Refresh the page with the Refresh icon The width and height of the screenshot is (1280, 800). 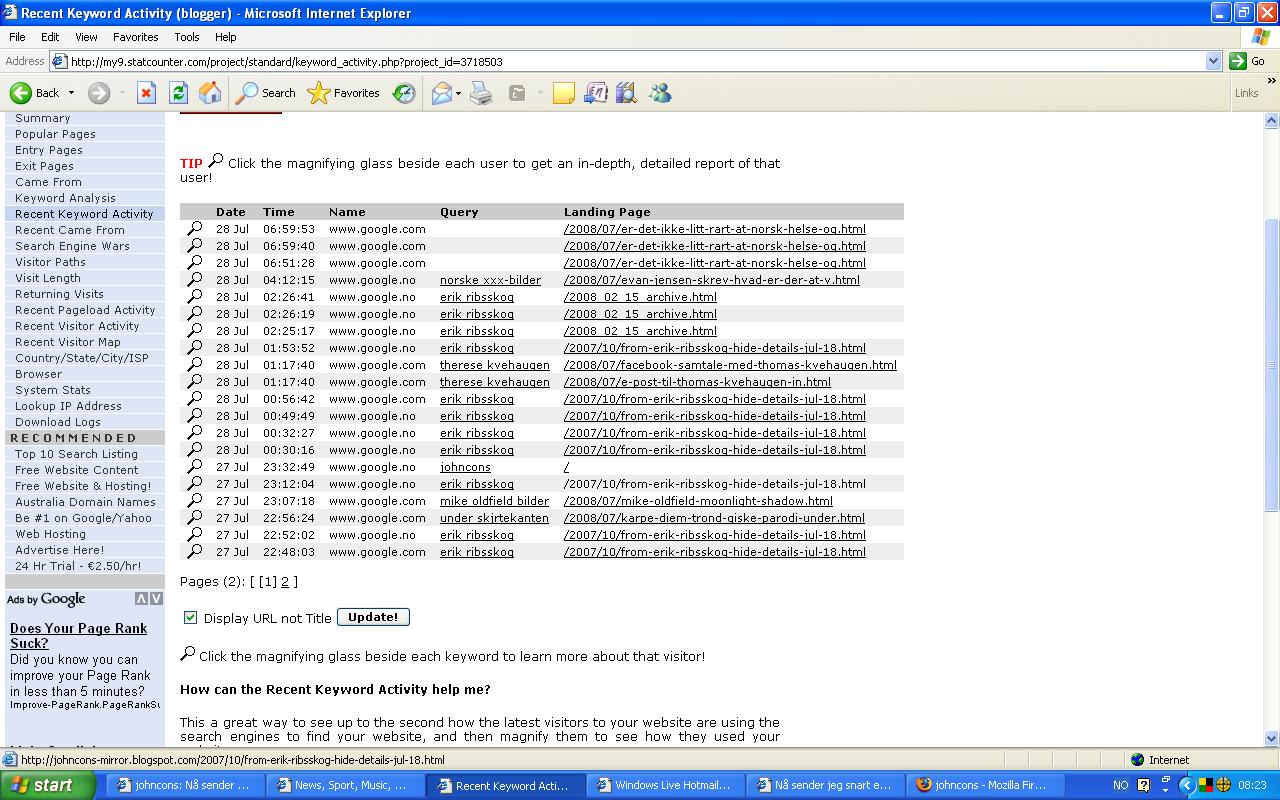178,93
